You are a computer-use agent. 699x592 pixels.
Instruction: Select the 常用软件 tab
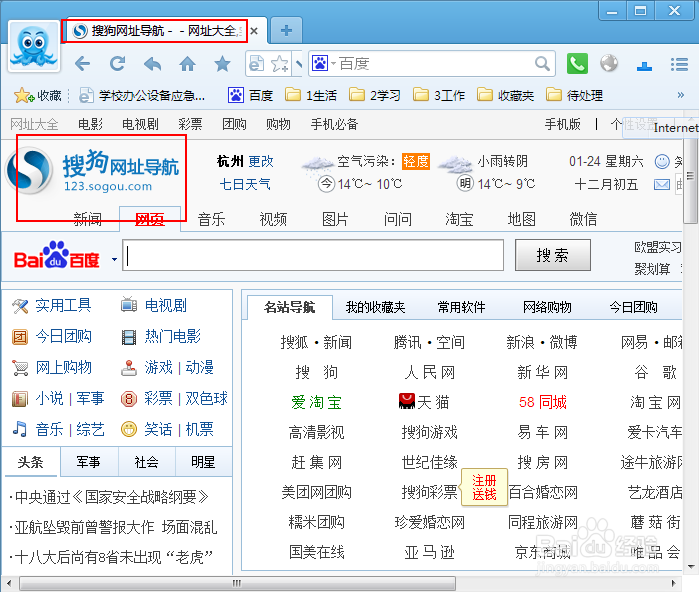(x=461, y=307)
